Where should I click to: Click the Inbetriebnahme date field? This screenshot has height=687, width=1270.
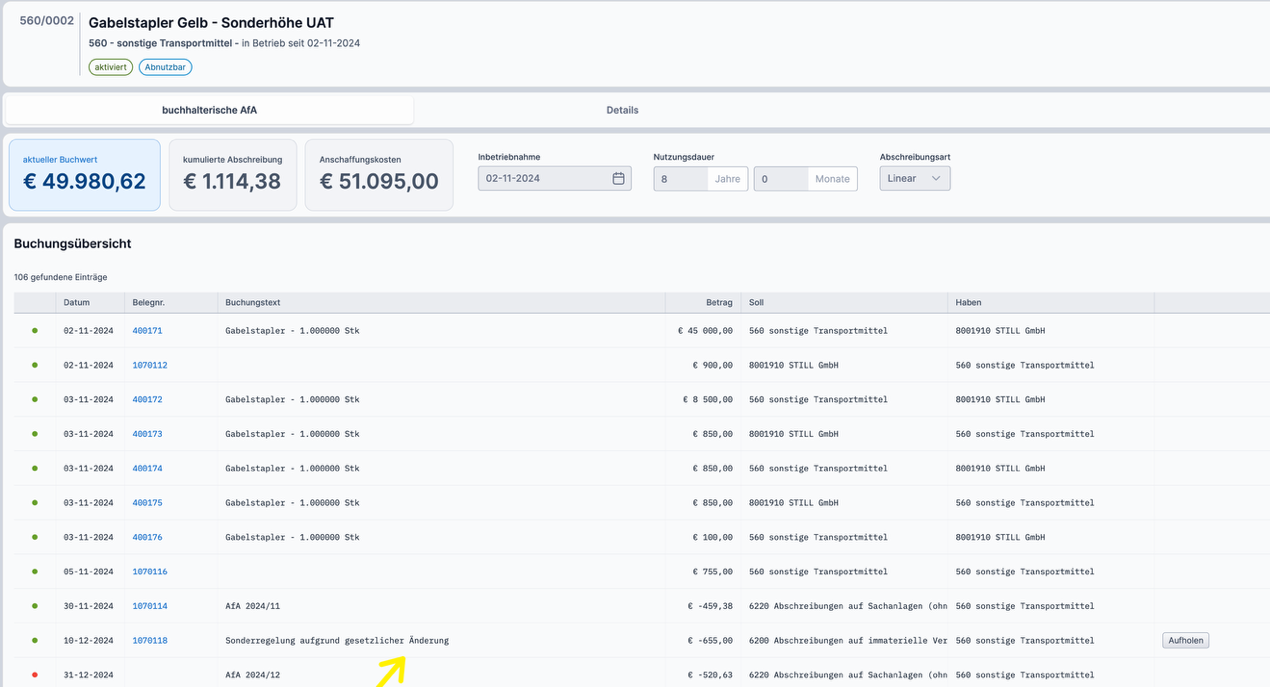[x=544, y=179]
